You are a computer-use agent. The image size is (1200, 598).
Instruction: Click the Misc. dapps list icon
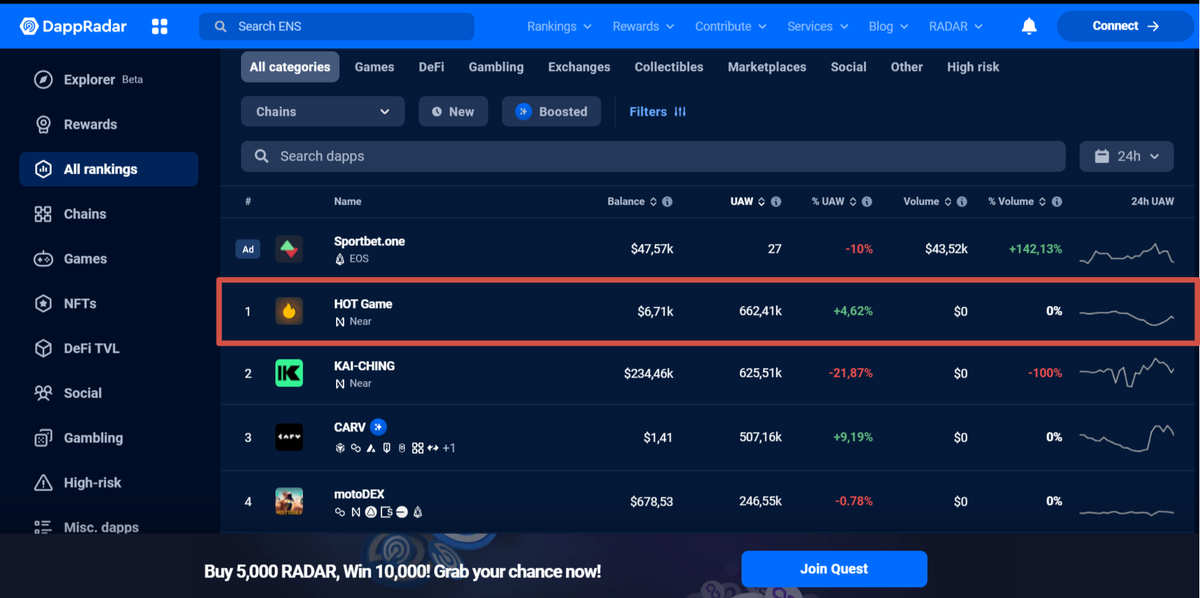(x=43, y=527)
